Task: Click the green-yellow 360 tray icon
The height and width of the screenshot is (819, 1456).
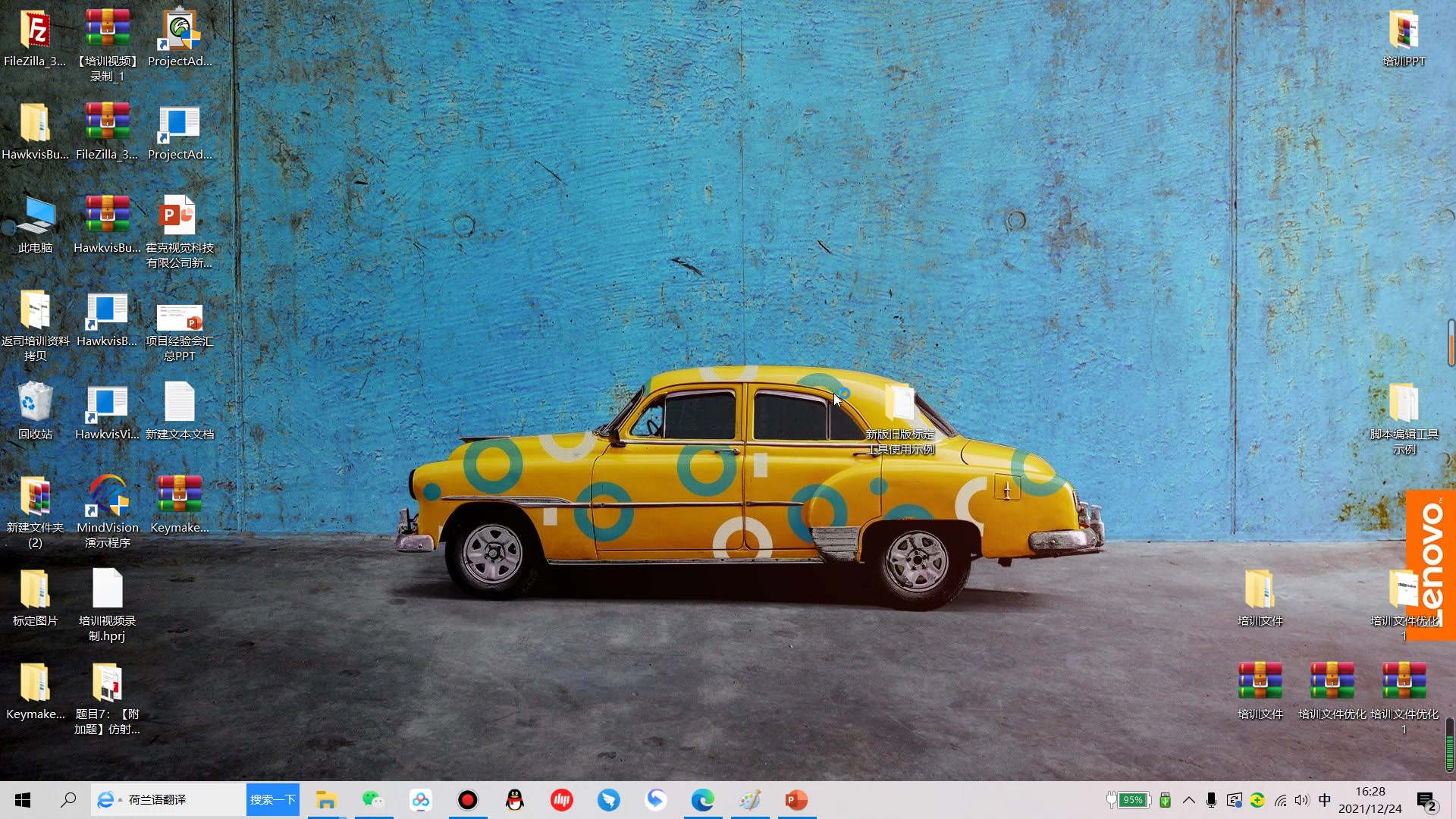Action: [x=1257, y=800]
